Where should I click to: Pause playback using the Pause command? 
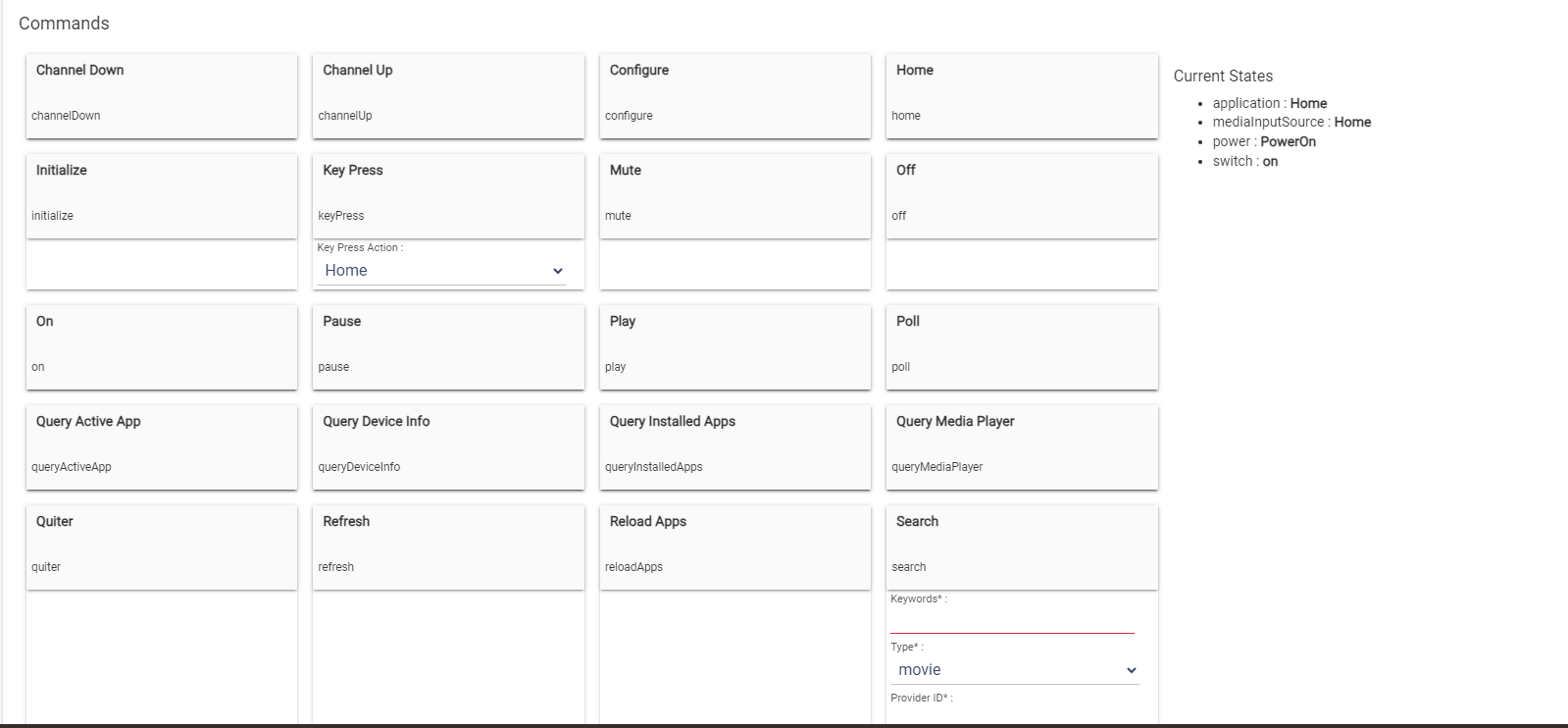(447, 346)
